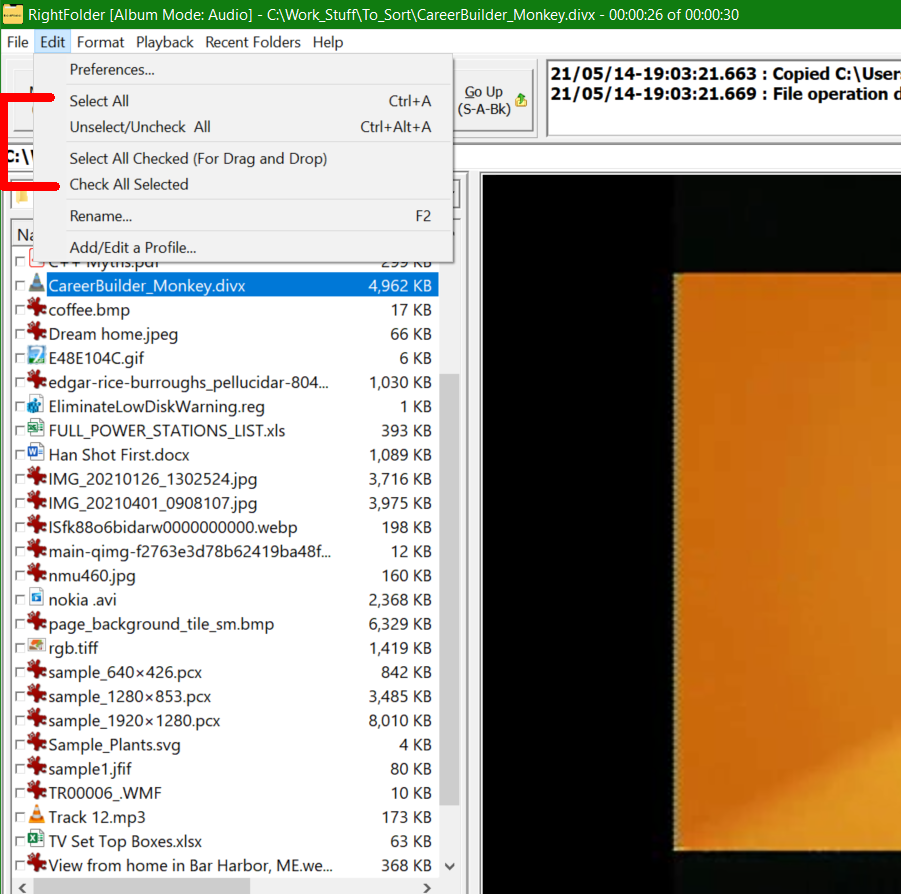Viewport: 901px width, 894px height.
Task: Close the open Edit menu
Action: pos(52,43)
